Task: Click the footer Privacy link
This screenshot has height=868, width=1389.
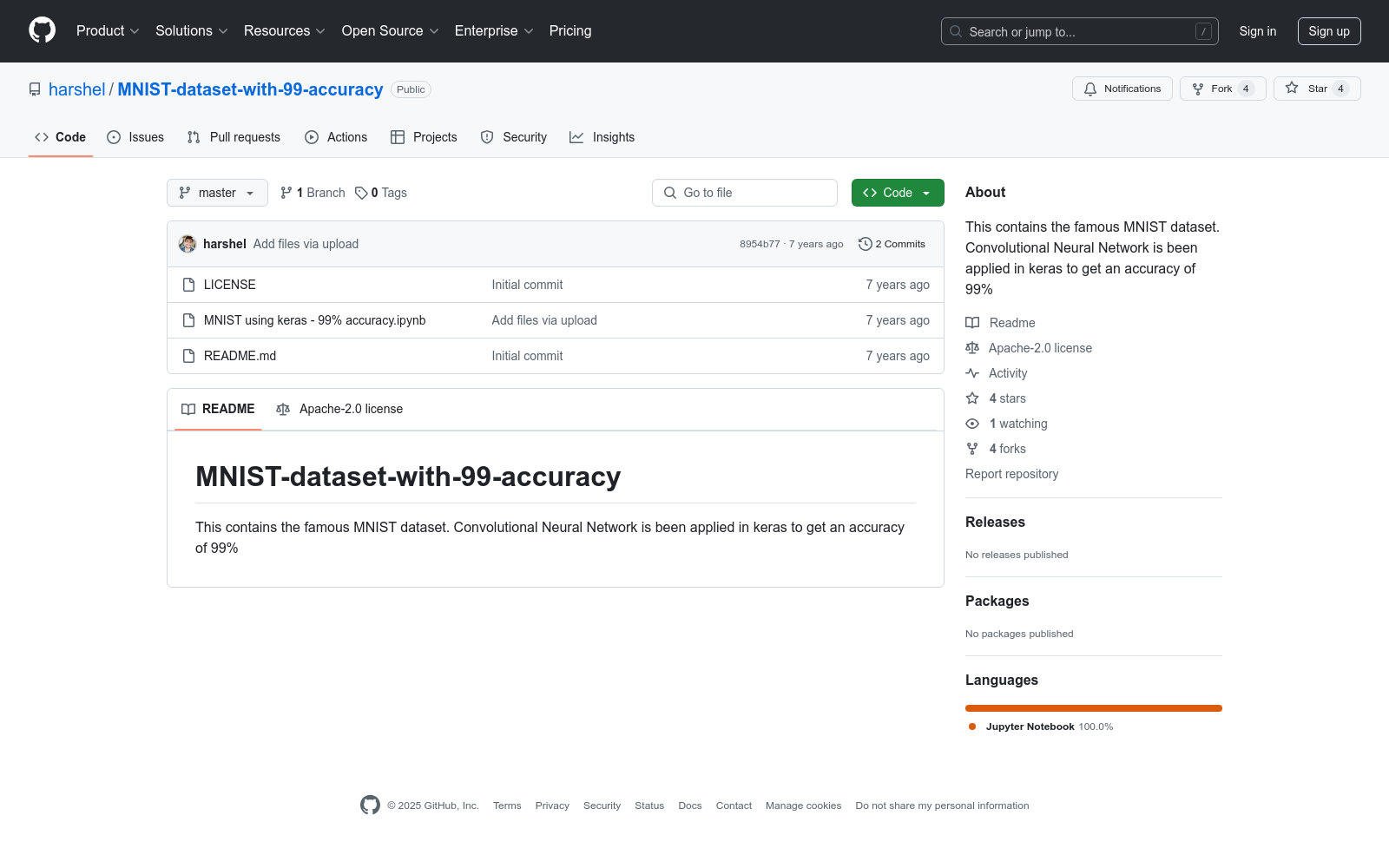Action: [552, 806]
